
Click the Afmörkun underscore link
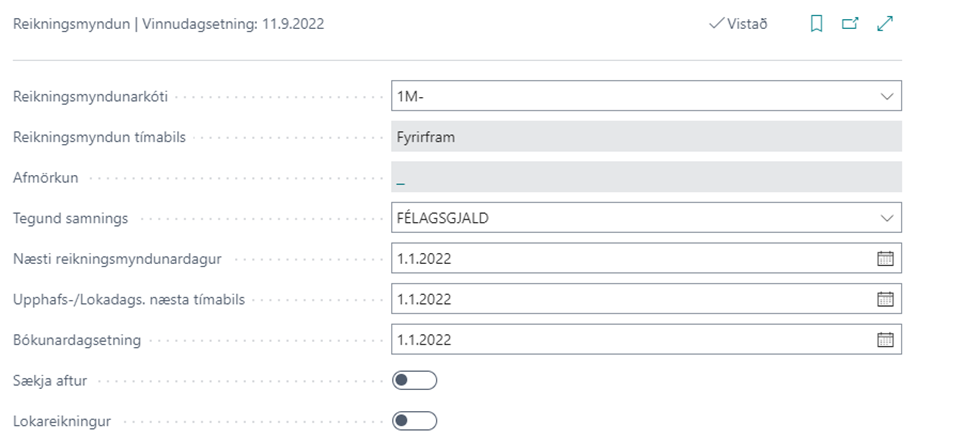click(401, 178)
